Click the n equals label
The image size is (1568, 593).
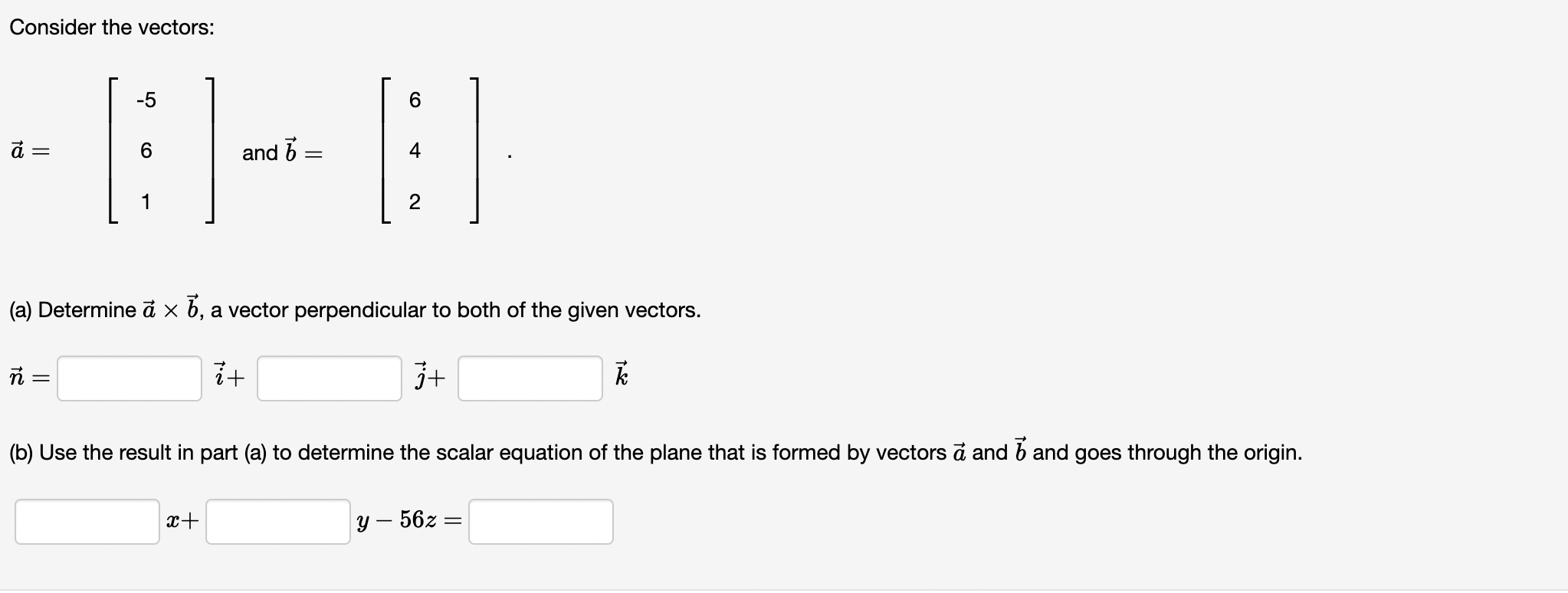[28, 377]
